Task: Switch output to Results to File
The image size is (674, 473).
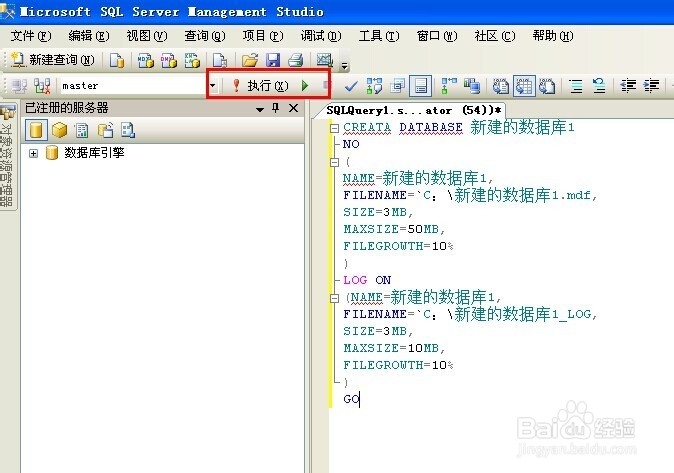Action: point(547,86)
